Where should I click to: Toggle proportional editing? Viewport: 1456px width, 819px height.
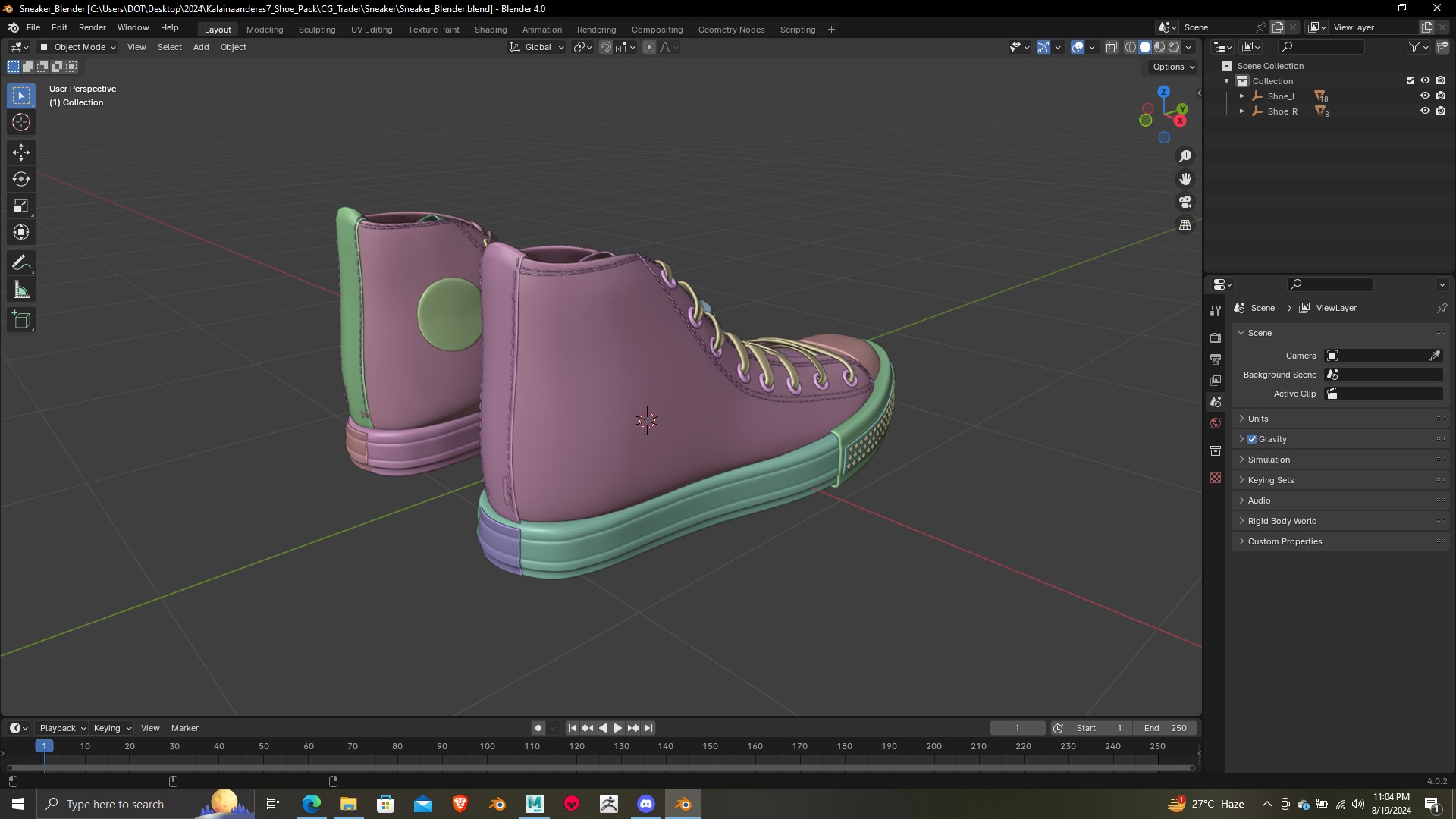[649, 47]
